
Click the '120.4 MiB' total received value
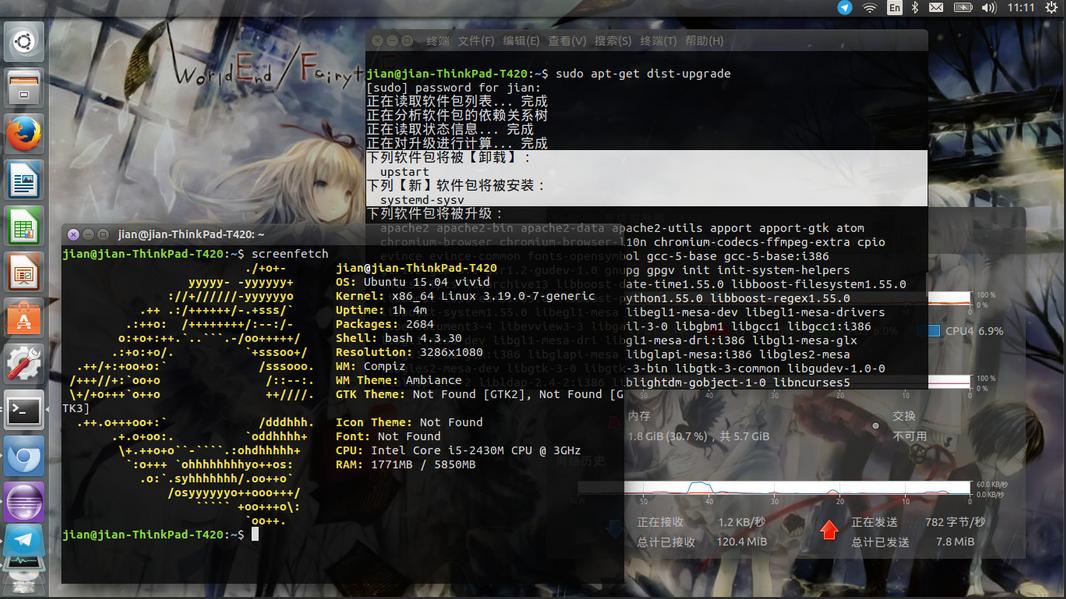(742, 542)
